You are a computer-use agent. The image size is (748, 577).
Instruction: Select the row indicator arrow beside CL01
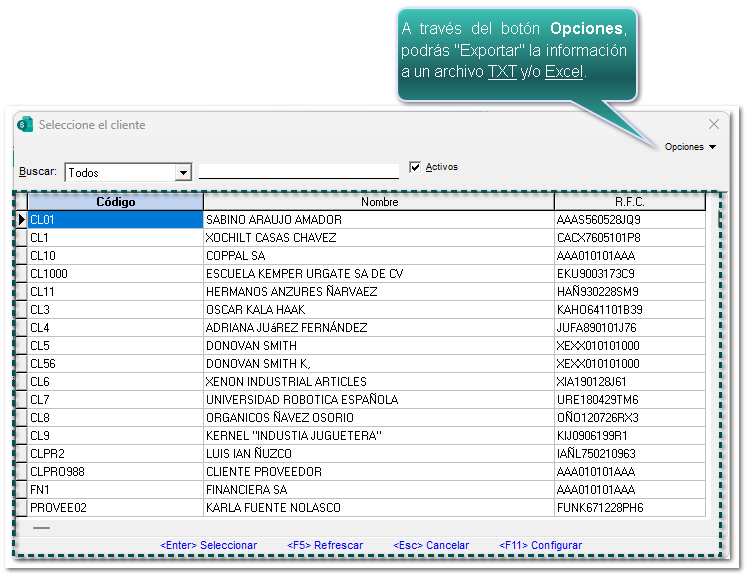[21, 220]
